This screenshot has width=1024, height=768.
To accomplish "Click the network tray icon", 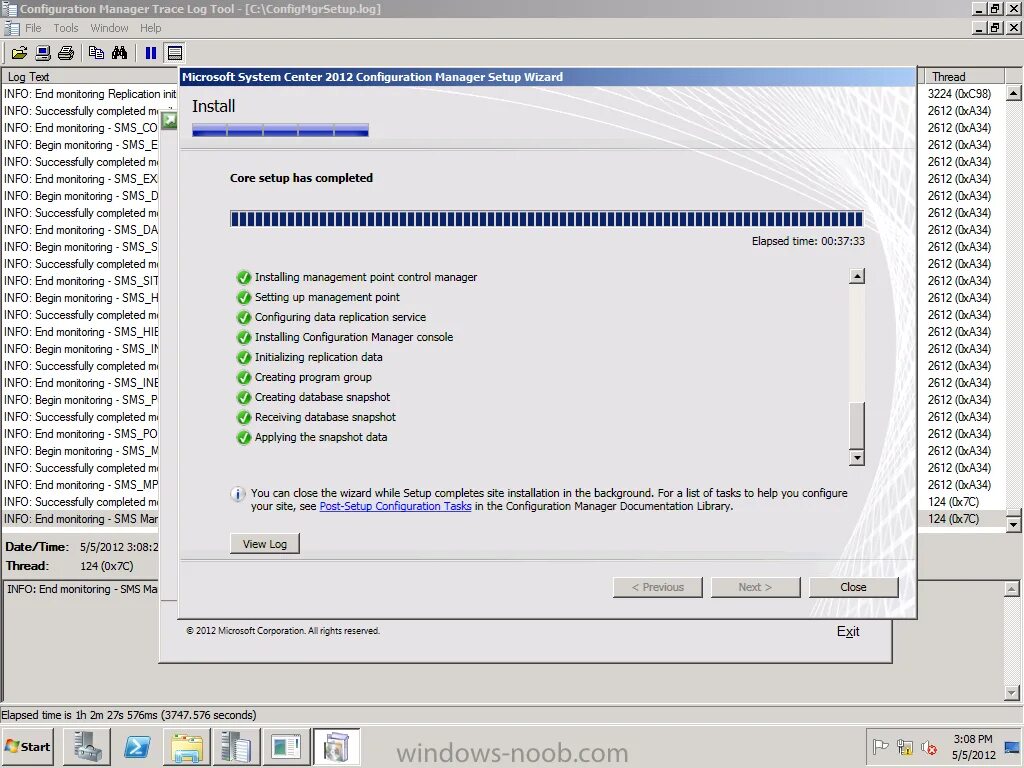I will (904, 746).
